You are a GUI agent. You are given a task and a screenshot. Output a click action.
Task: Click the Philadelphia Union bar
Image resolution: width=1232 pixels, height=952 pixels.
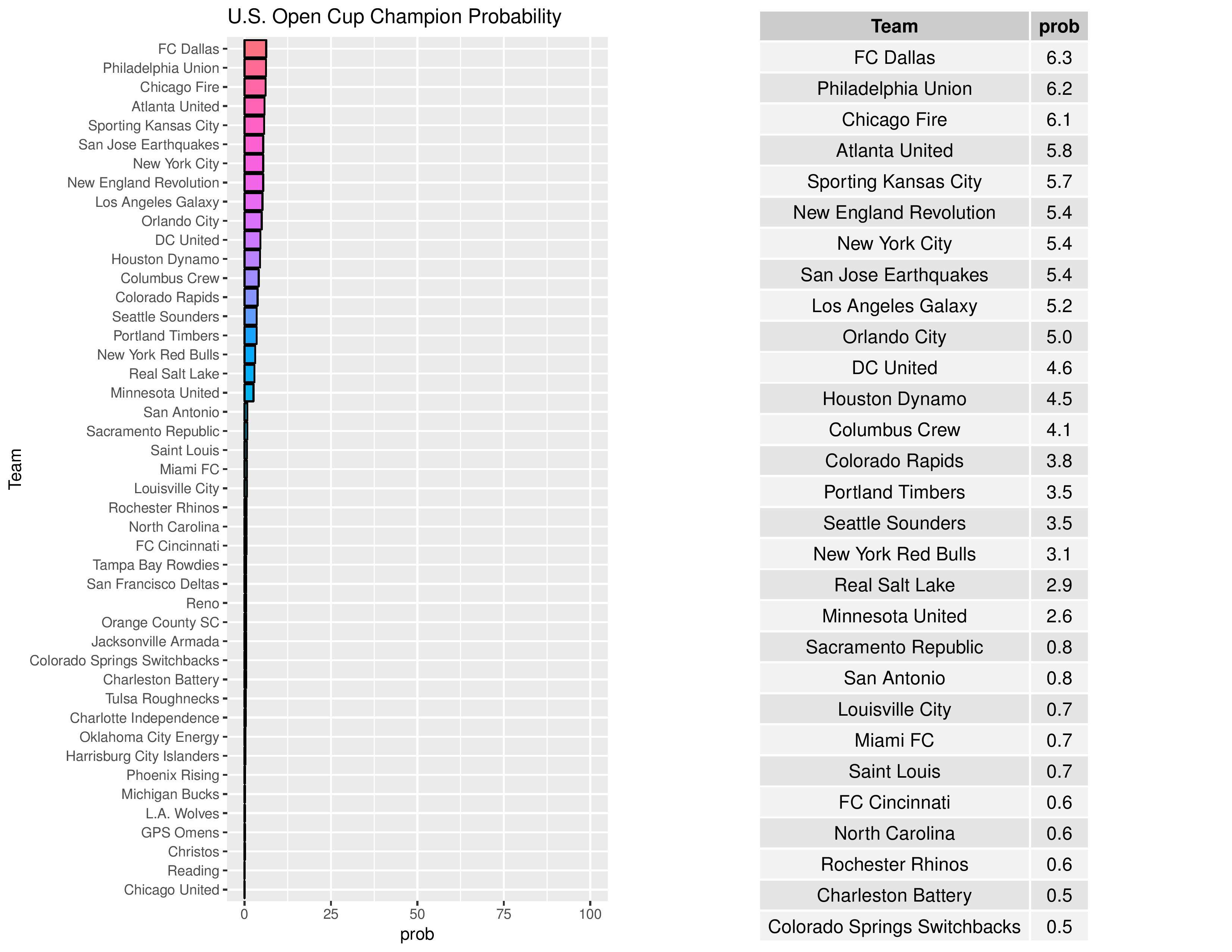(255, 68)
